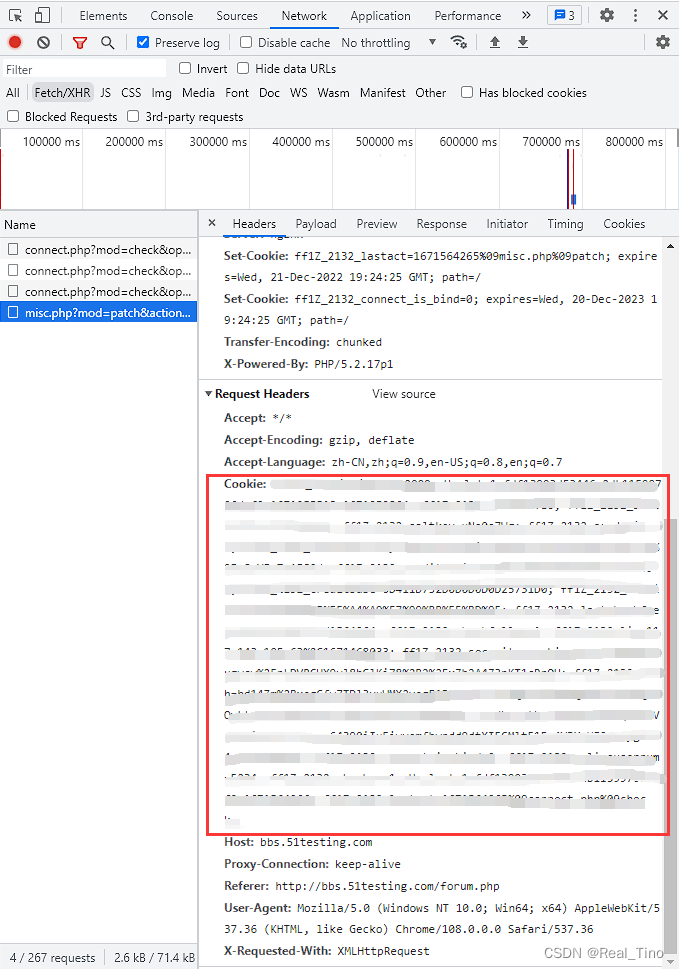Open network panel settings gear
Image resolution: width=679 pixels, height=969 pixels.
tap(663, 42)
